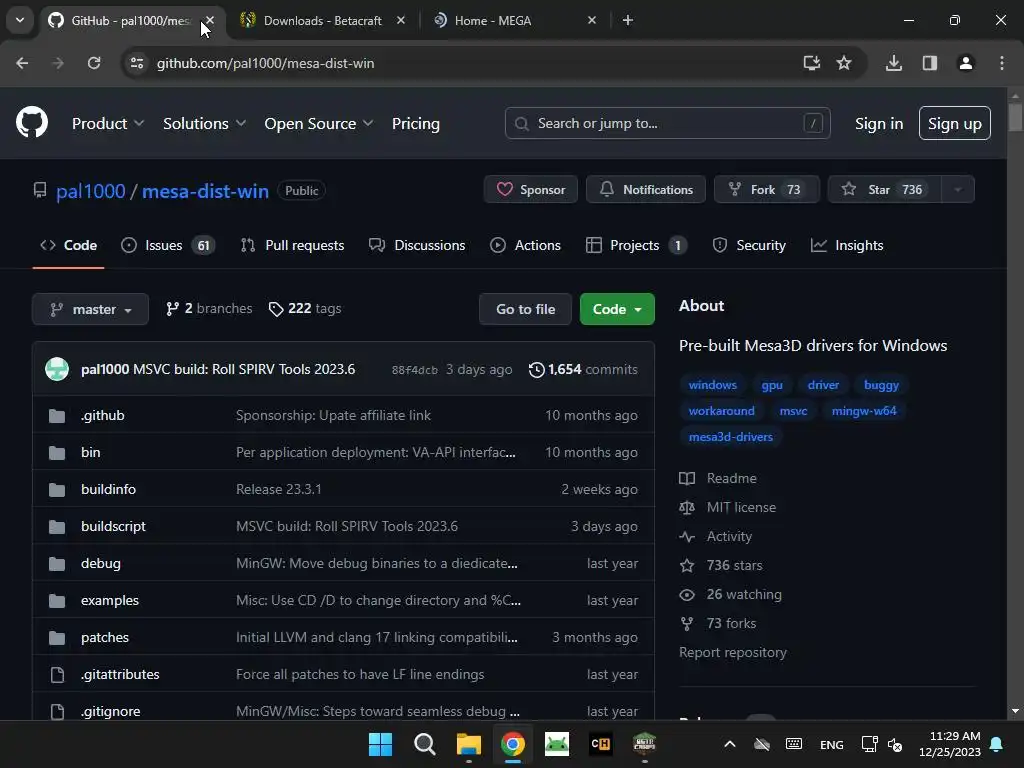Open the buildscript folder

pos(113,526)
